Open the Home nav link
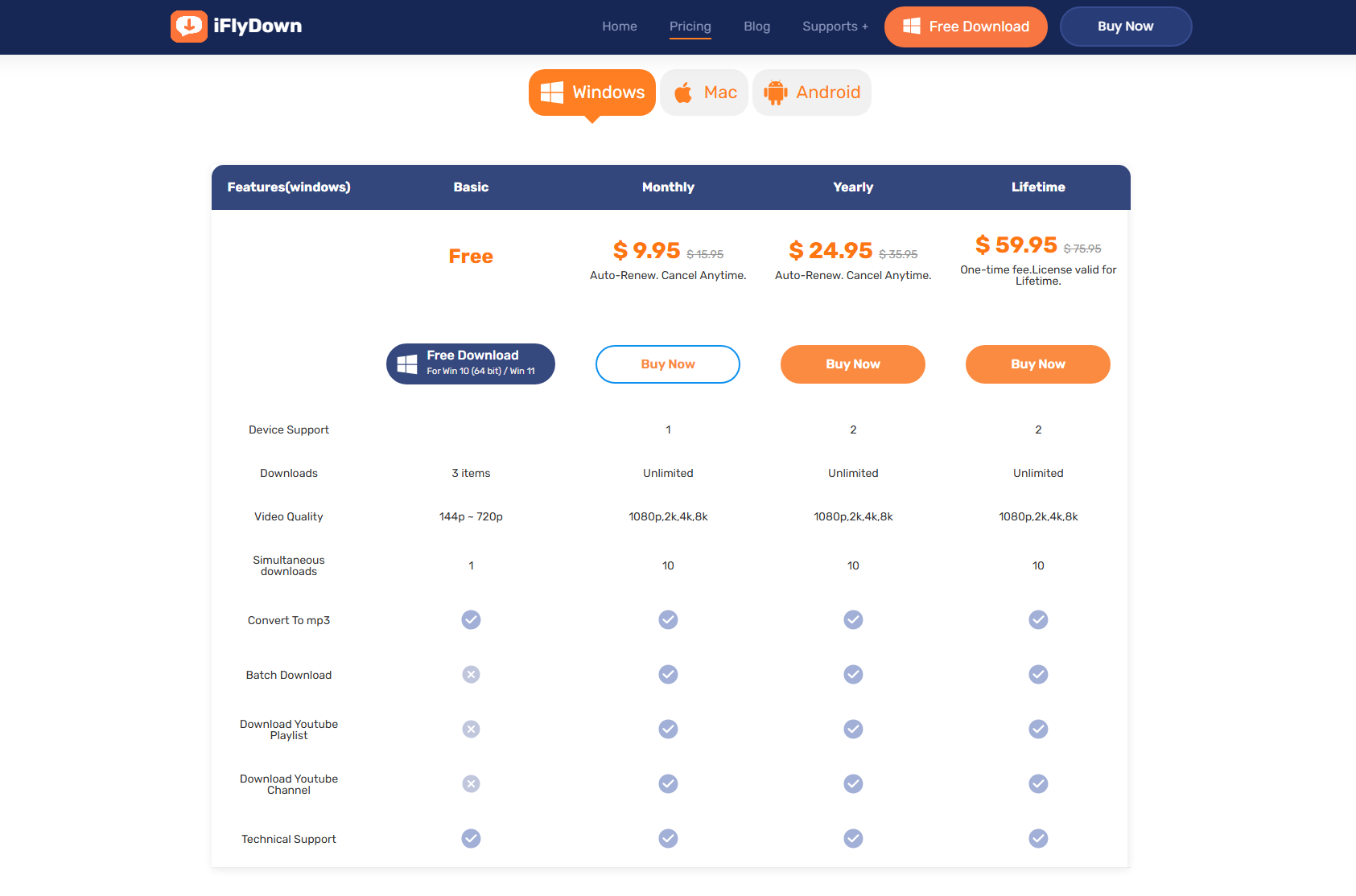Screen dimensions: 1356x896 [619, 27]
